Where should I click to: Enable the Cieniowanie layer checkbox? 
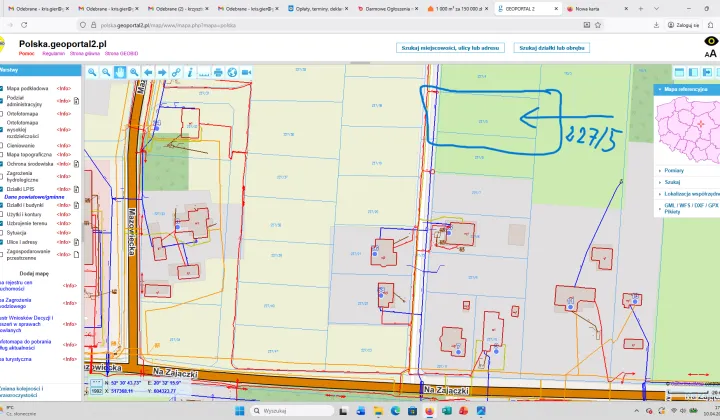[3, 144]
